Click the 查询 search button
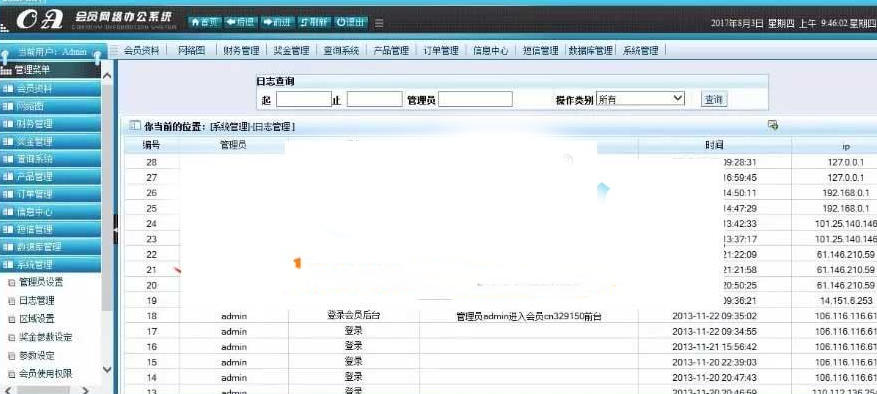The image size is (877, 394). (x=714, y=100)
